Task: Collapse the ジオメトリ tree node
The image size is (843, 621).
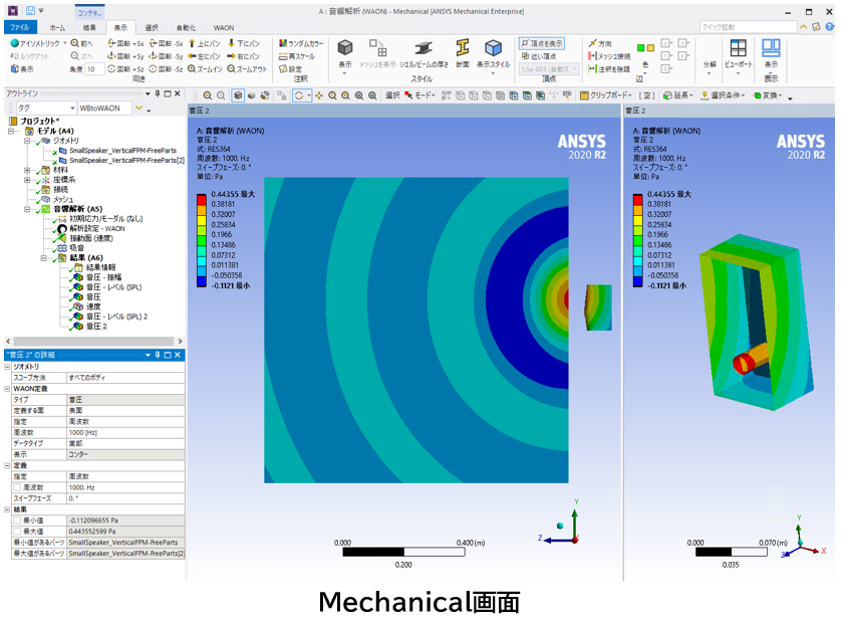Action: tap(27, 141)
